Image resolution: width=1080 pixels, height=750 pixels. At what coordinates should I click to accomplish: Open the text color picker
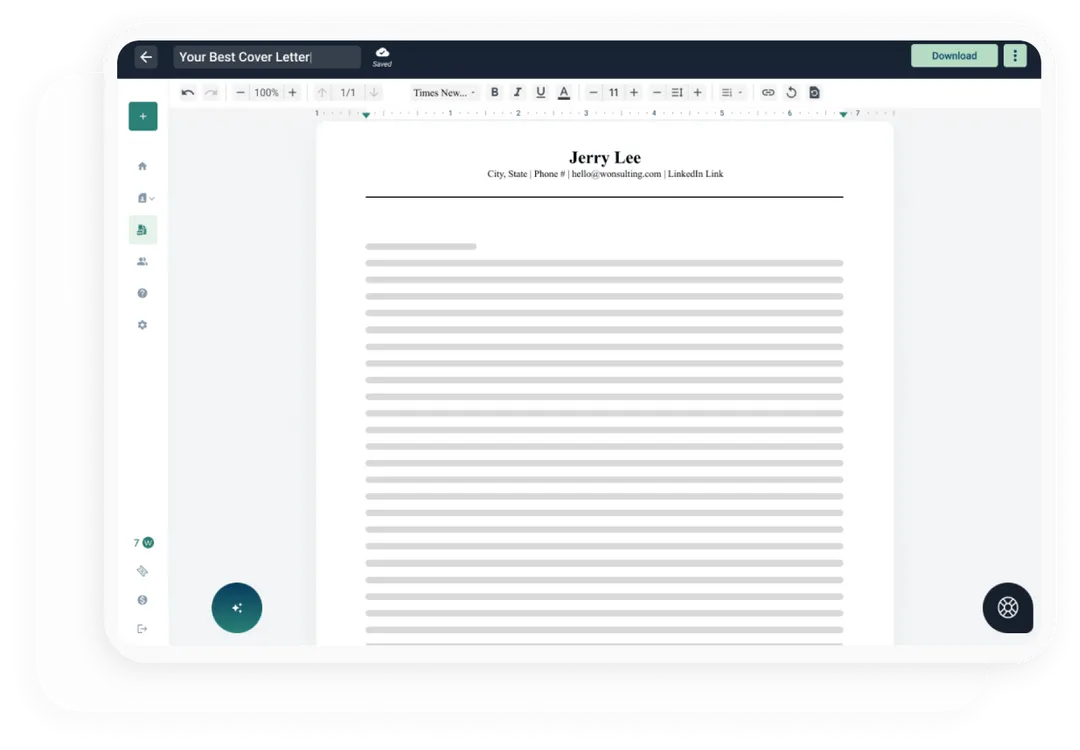563,92
